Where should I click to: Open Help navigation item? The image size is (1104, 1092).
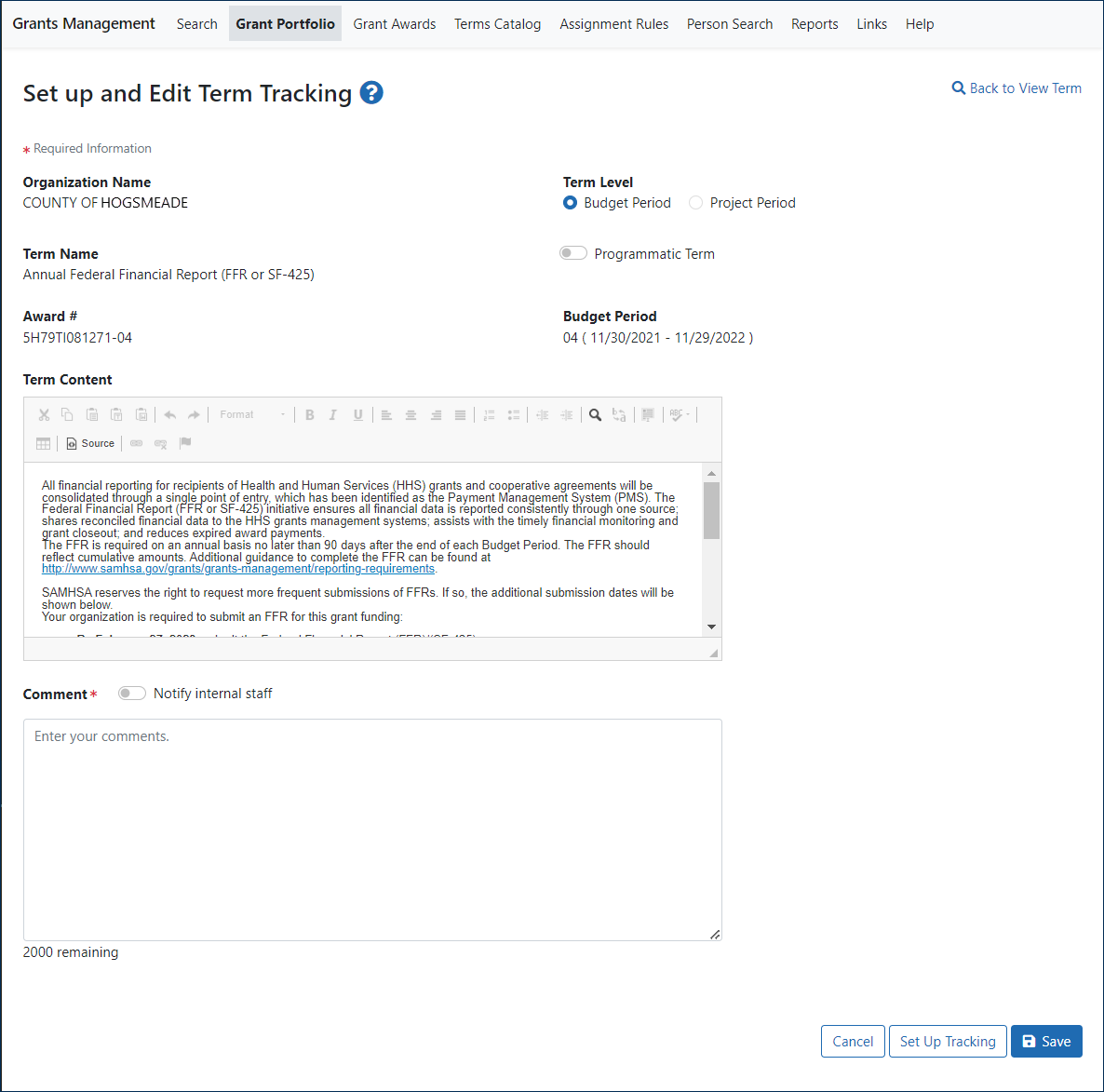[920, 24]
